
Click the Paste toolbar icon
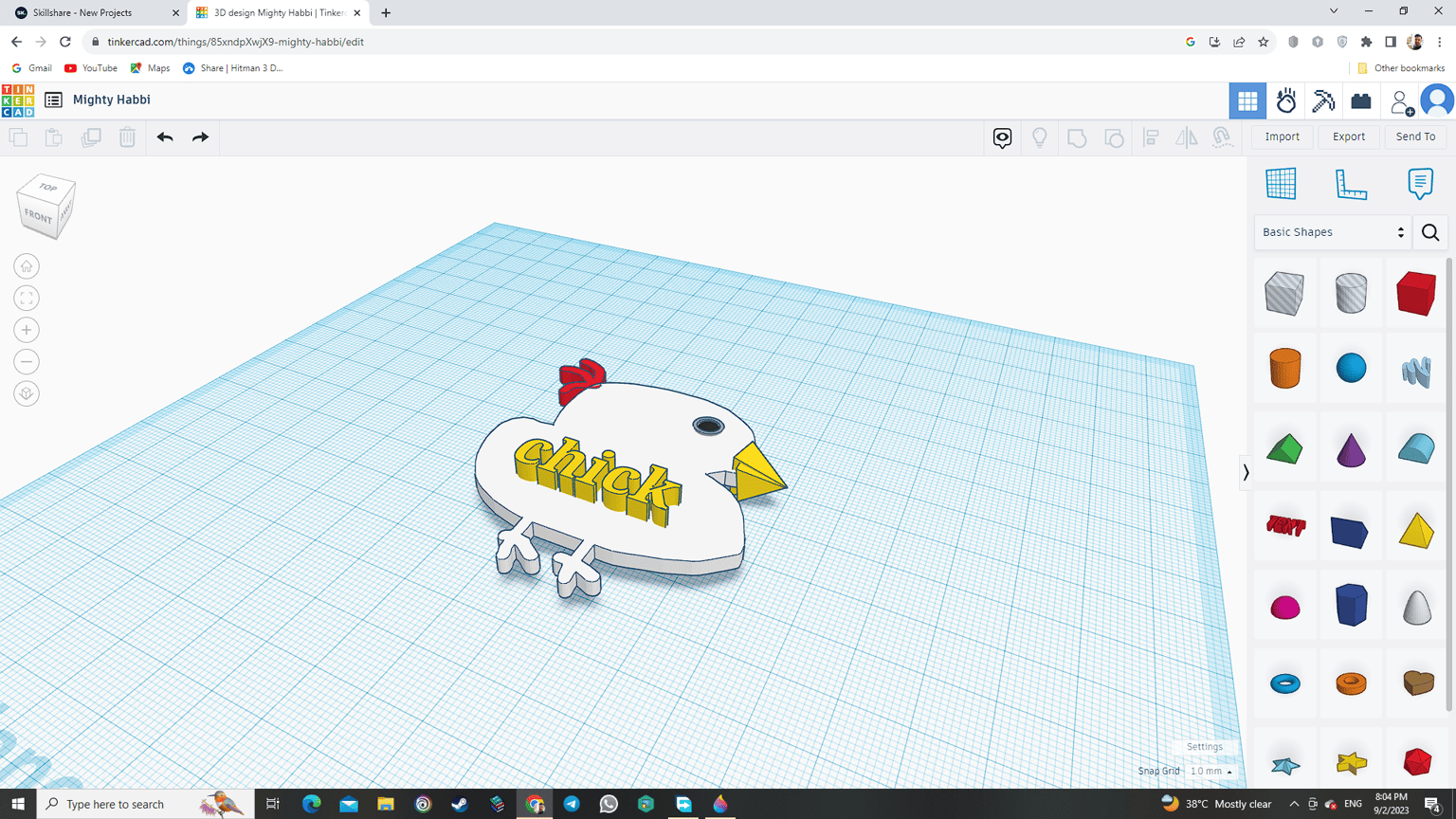54,137
